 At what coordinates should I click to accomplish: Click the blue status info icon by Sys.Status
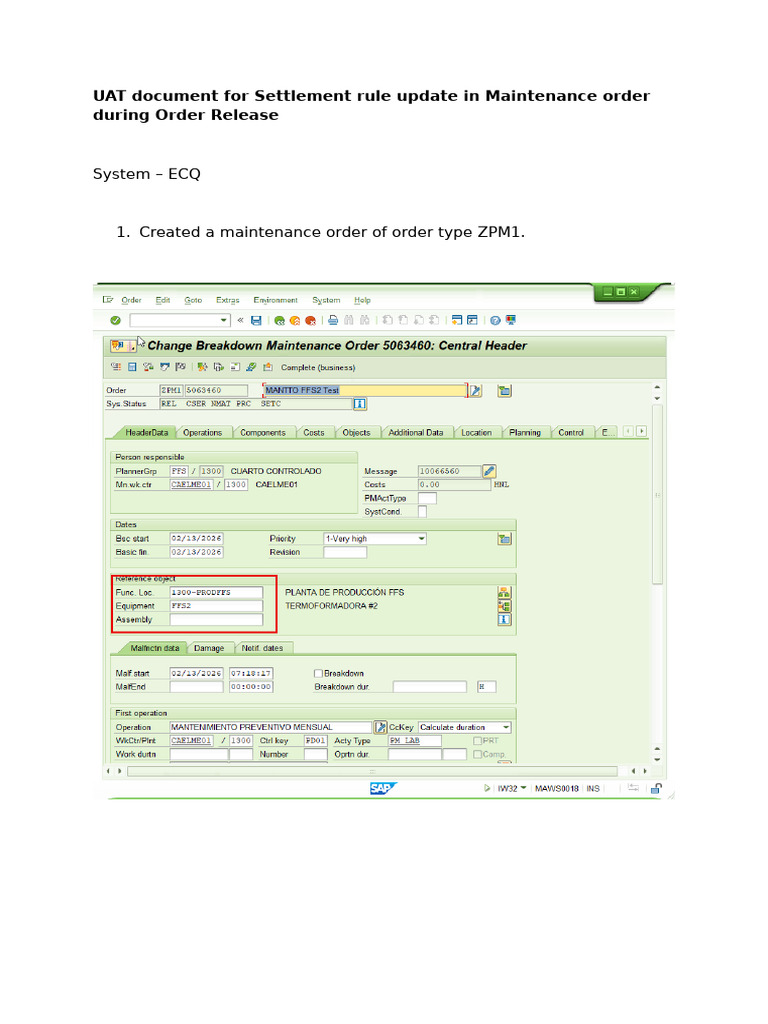pos(360,404)
